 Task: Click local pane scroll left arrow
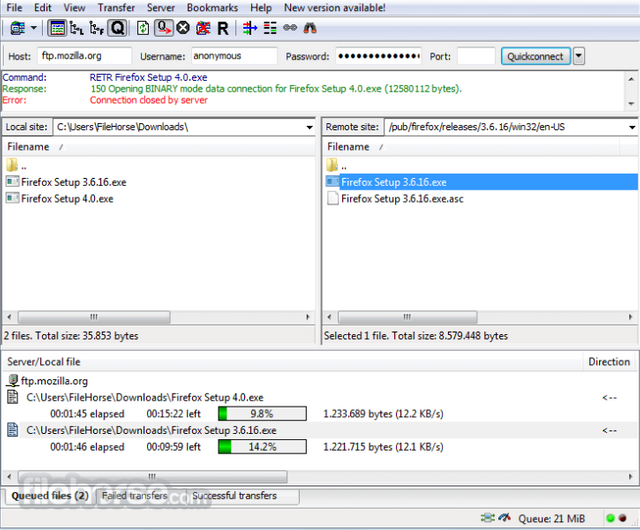click(9, 317)
